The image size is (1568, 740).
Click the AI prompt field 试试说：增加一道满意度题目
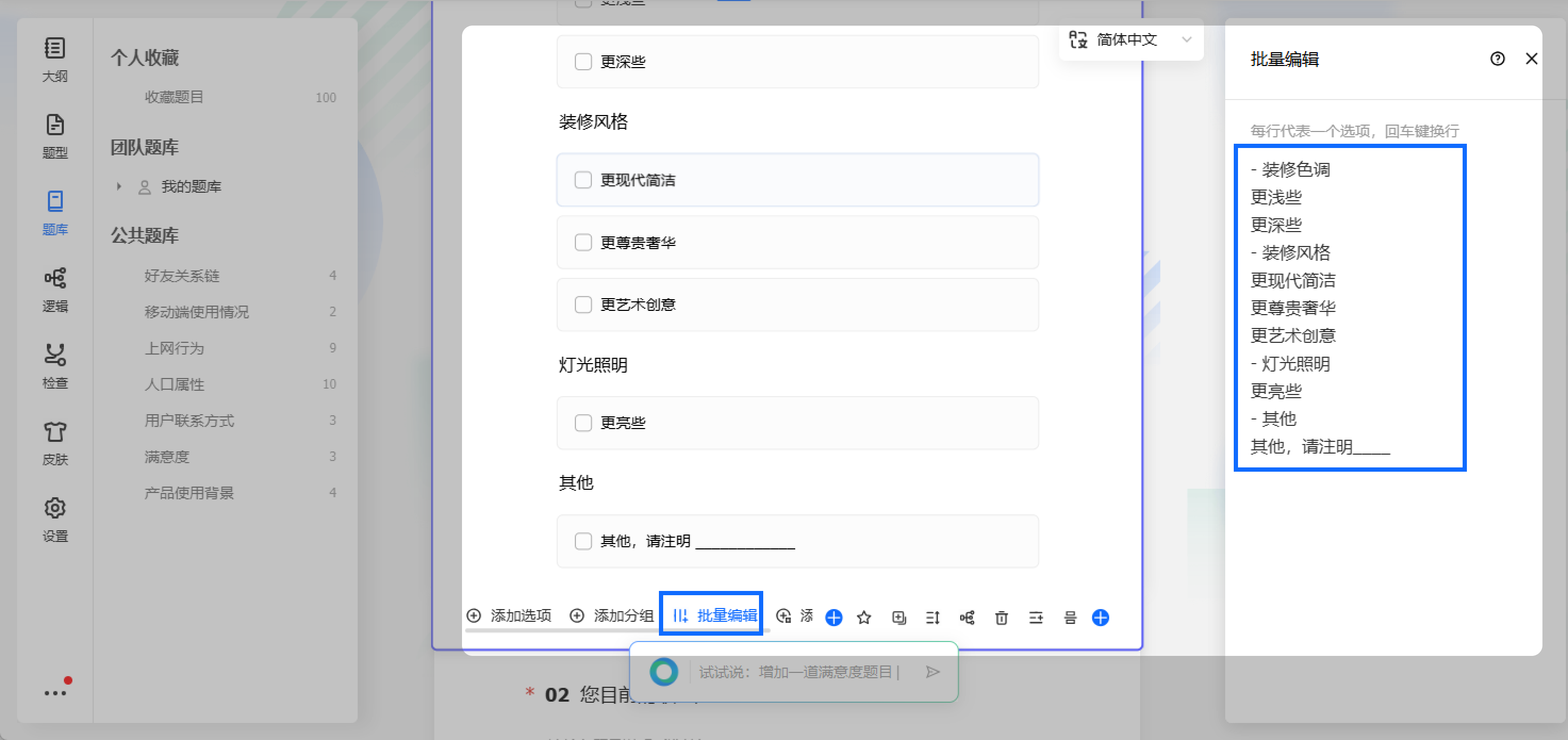pos(798,672)
